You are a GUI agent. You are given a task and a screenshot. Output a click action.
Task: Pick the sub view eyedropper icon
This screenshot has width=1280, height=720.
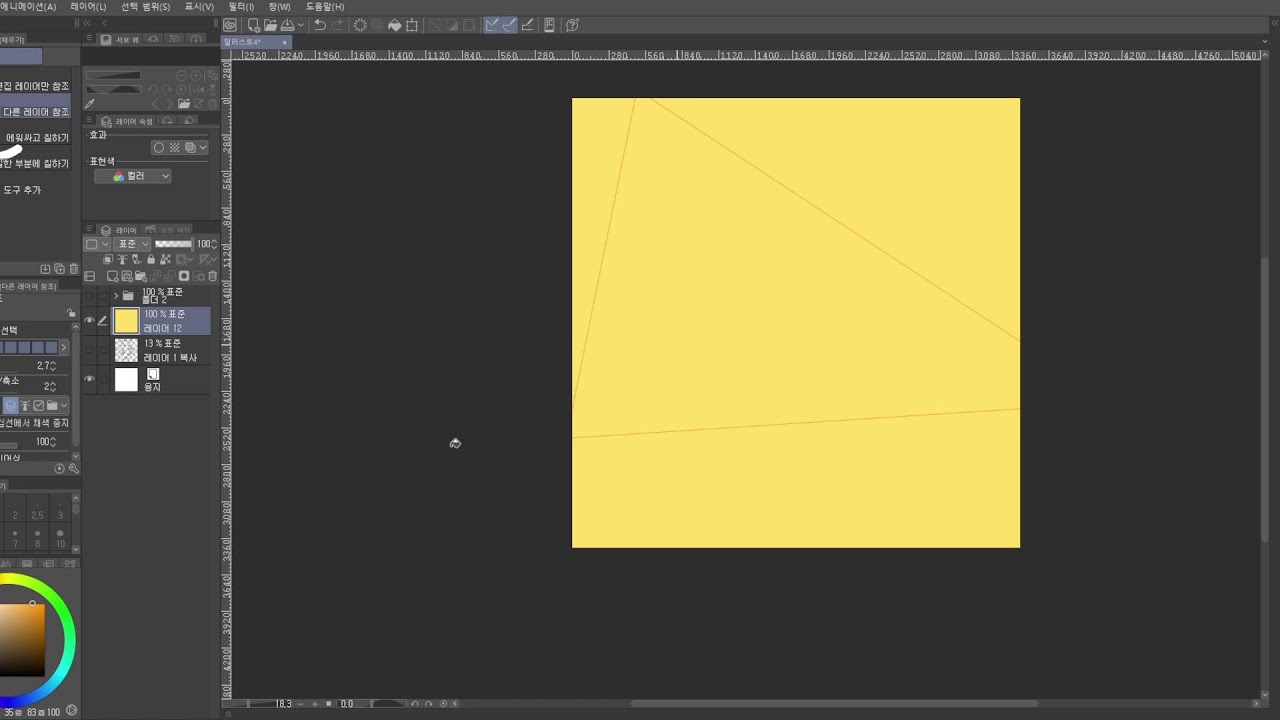click(89, 103)
